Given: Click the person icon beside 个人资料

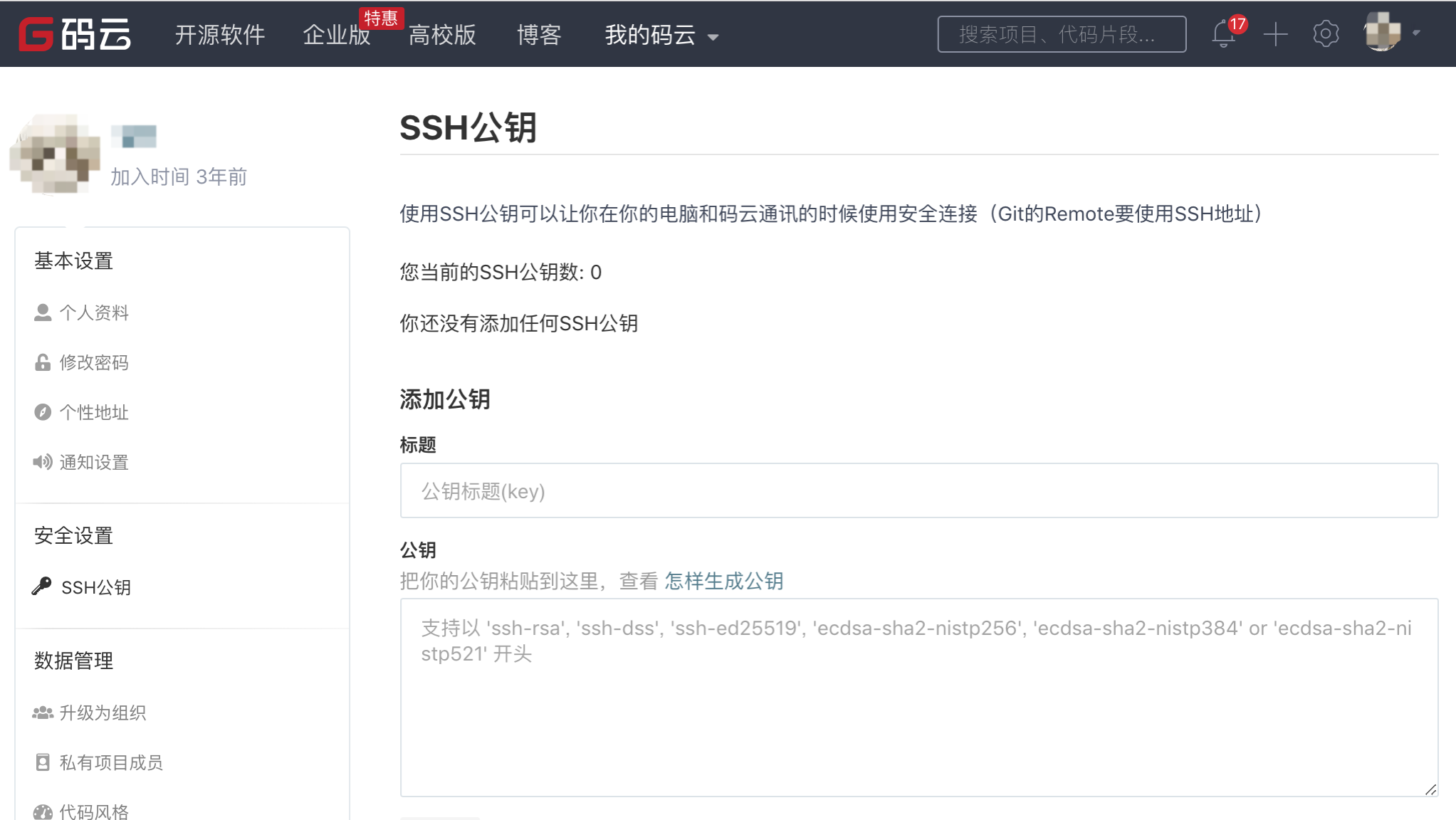Looking at the screenshot, I should [42, 312].
